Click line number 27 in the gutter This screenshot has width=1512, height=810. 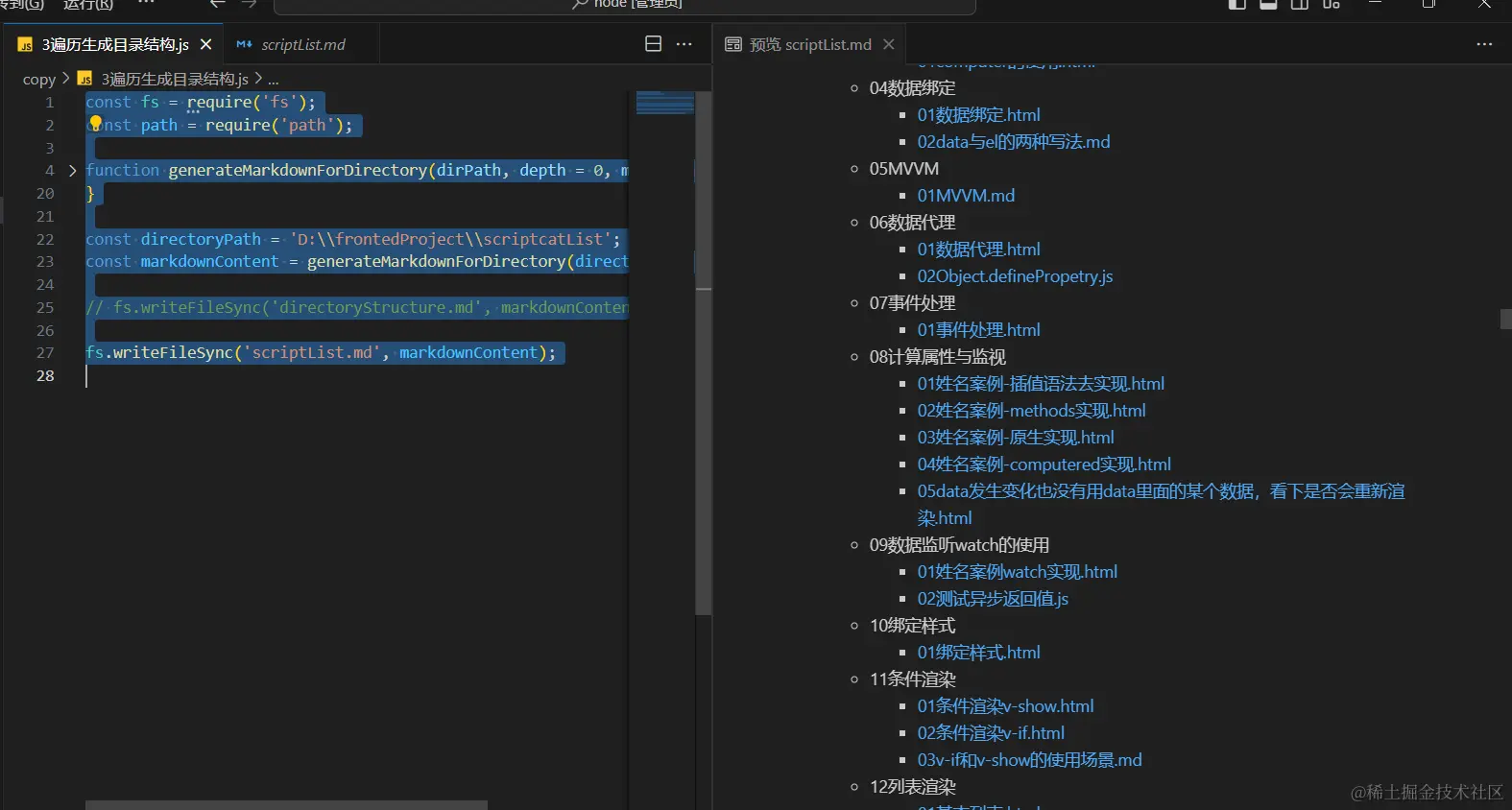tap(45, 353)
